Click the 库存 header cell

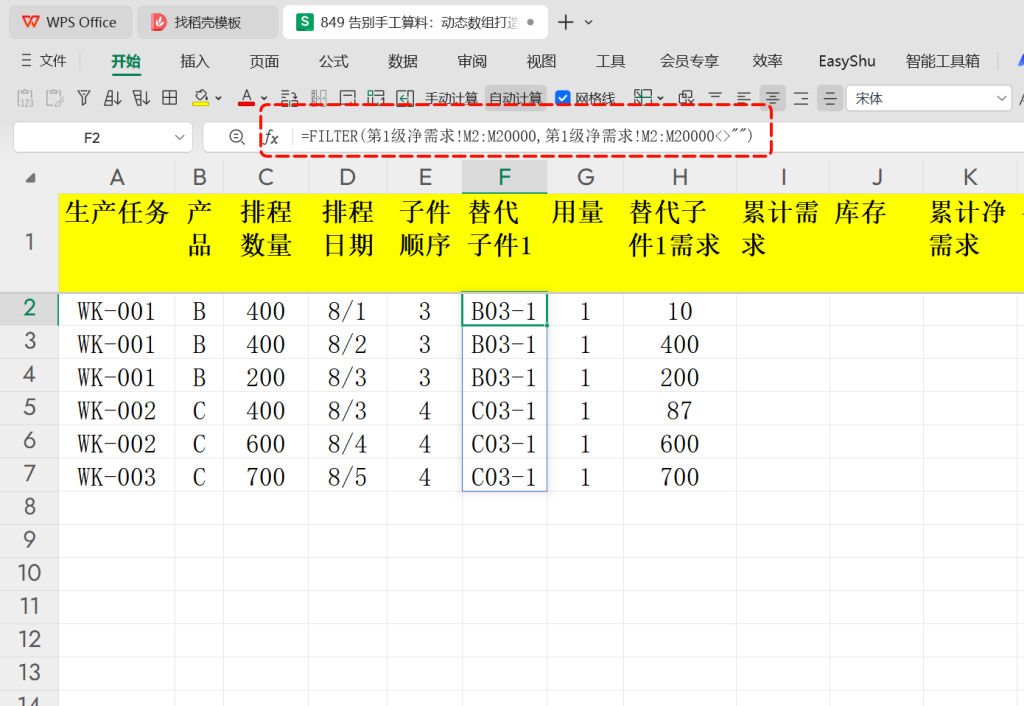tap(876, 242)
